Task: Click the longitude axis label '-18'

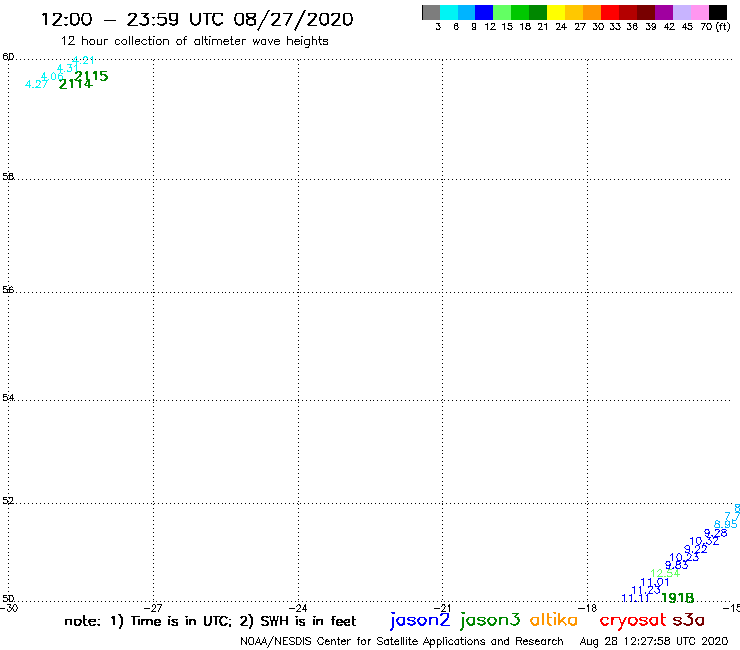Action: (x=588, y=608)
